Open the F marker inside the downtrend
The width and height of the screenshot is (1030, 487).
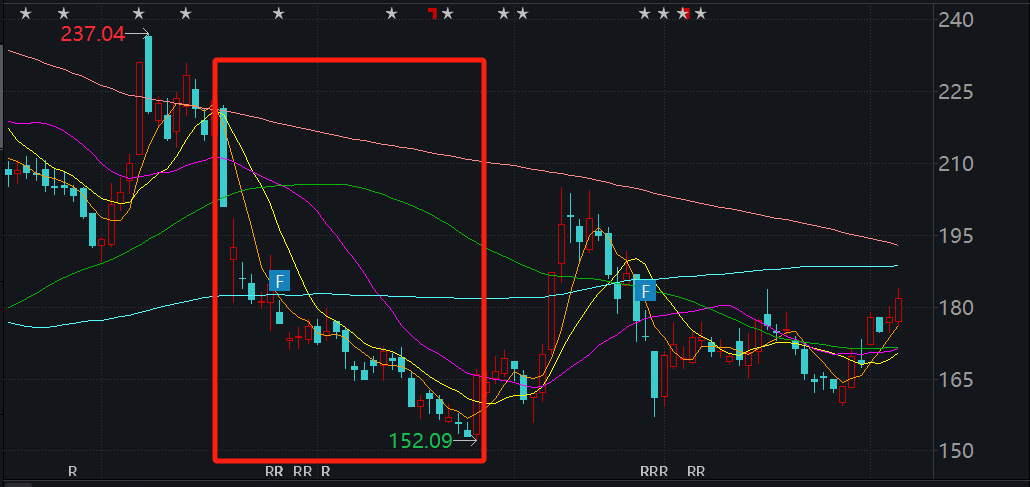[x=279, y=281]
